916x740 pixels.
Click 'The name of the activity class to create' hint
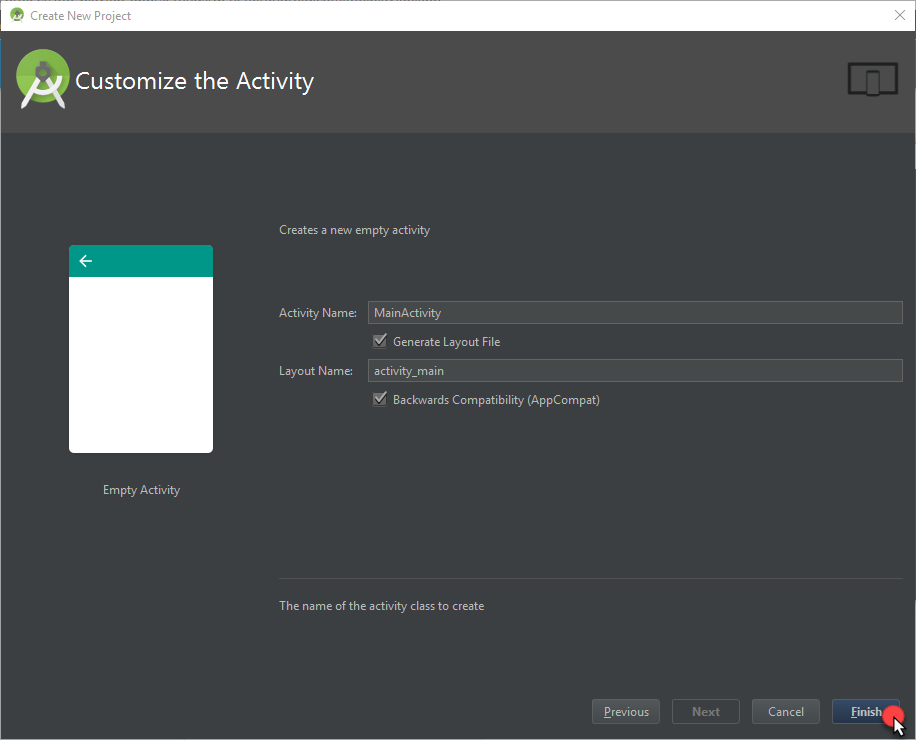click(381, 606)
